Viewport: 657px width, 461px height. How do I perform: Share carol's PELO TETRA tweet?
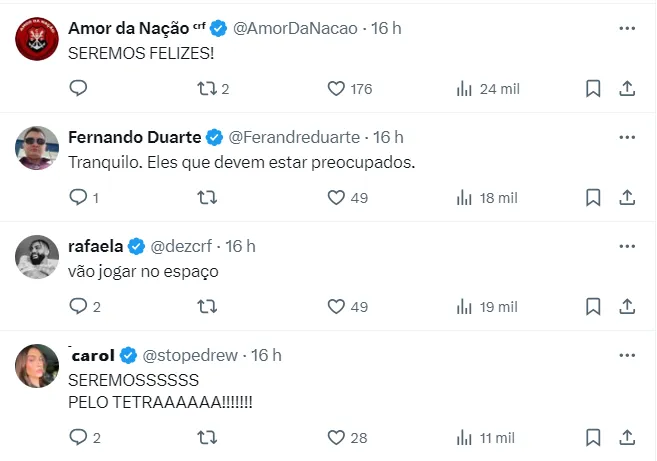627,437
